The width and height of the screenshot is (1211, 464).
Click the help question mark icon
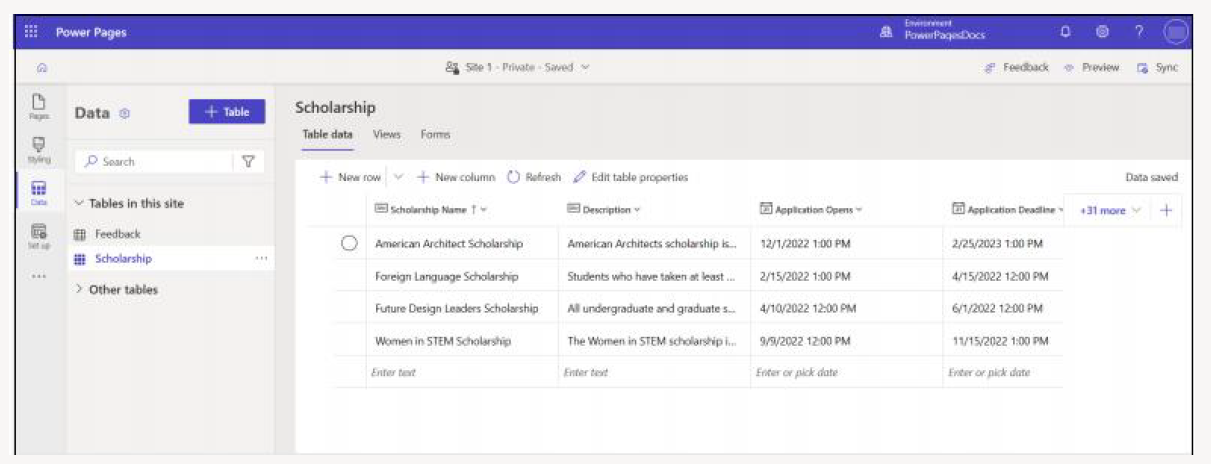tap(1138, 33)
